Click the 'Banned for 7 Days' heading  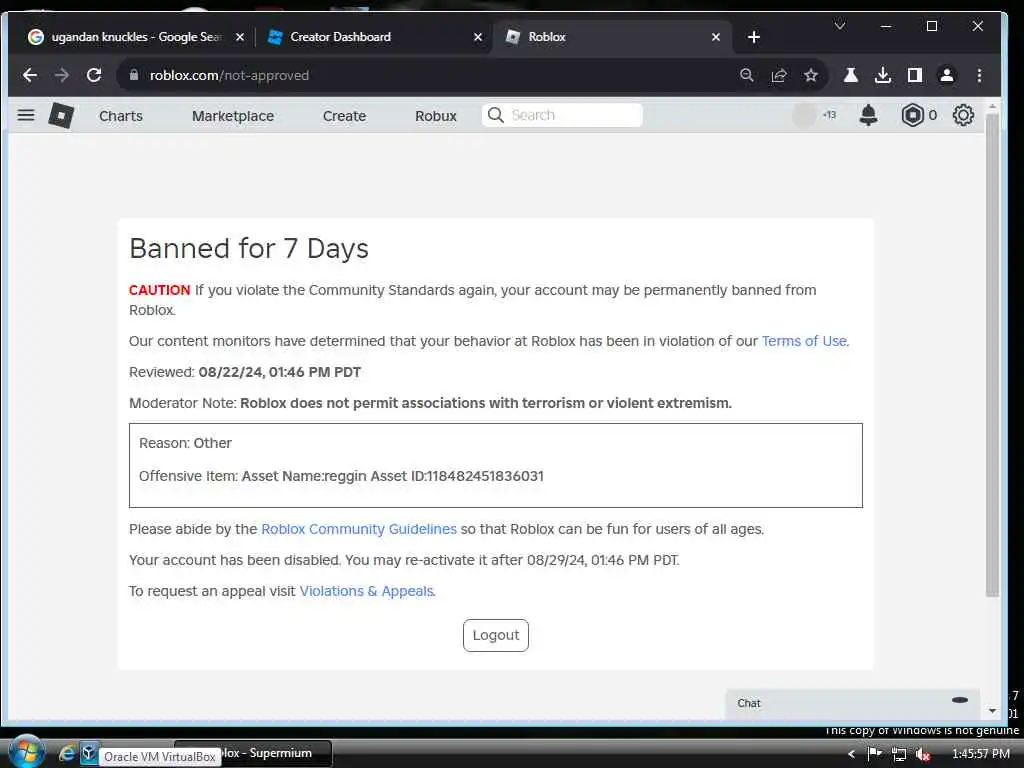coord(249,249)
